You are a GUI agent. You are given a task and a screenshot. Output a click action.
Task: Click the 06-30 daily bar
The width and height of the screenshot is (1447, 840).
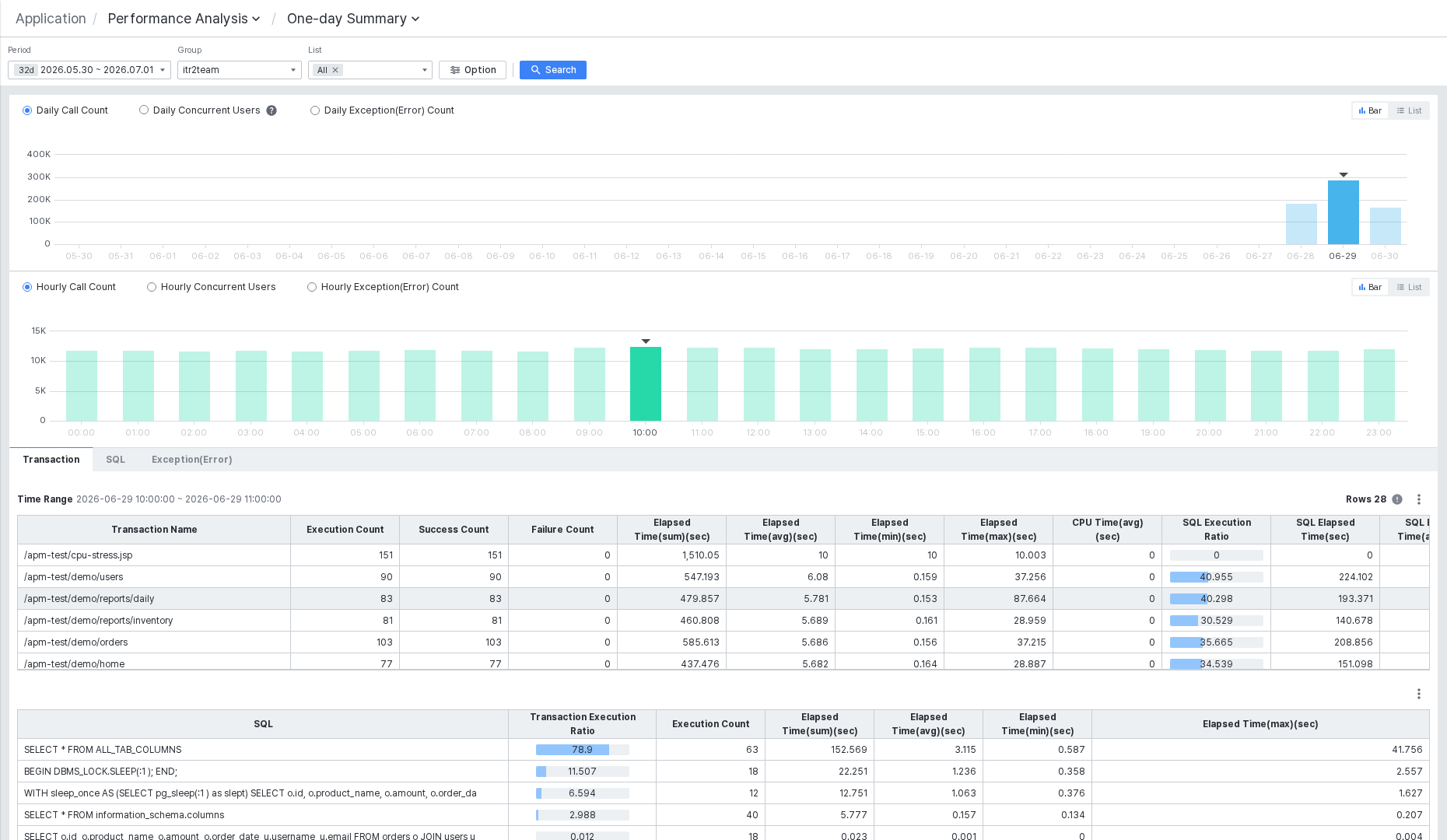pos(1386,226)
